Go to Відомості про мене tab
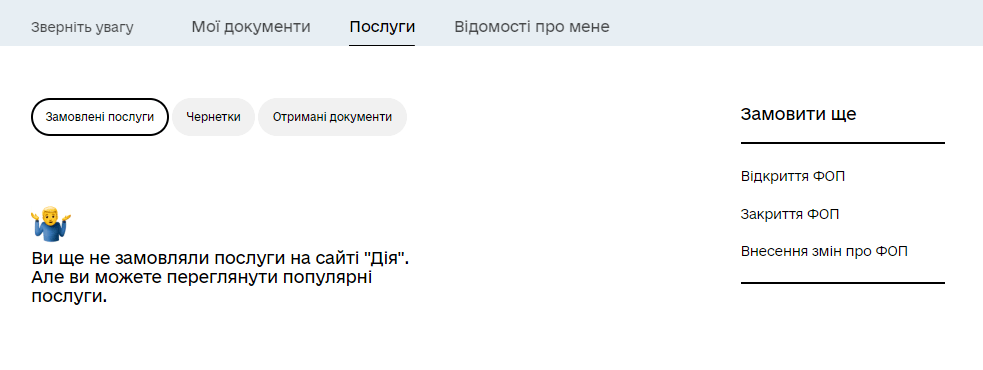This screenshot has height=370, width=983. pos(532,27)
